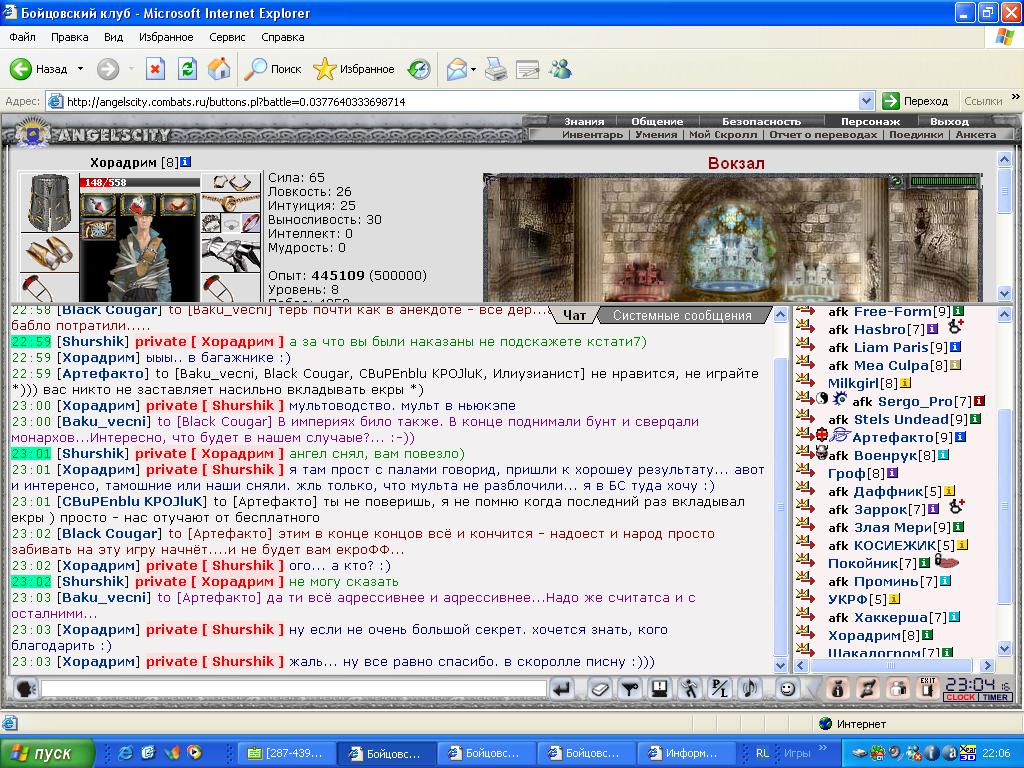1024x768 pixels.
Task: Open the Инвентарь game link
Action: click(592, 134)
